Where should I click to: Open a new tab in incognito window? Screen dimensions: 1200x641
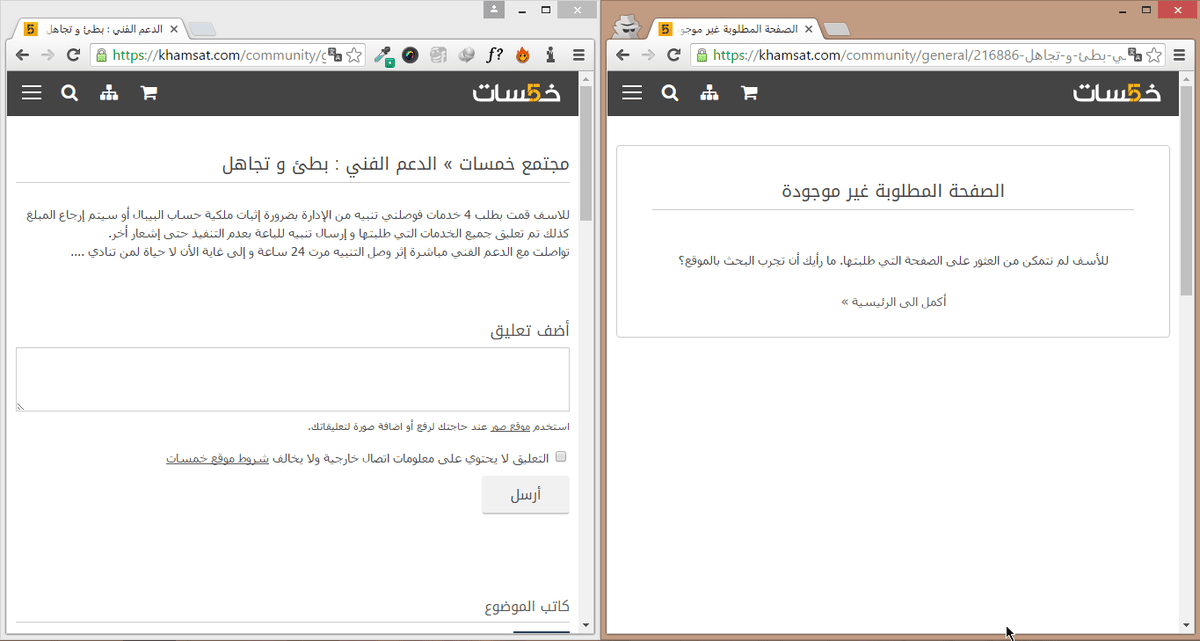(x=838, y=29)
